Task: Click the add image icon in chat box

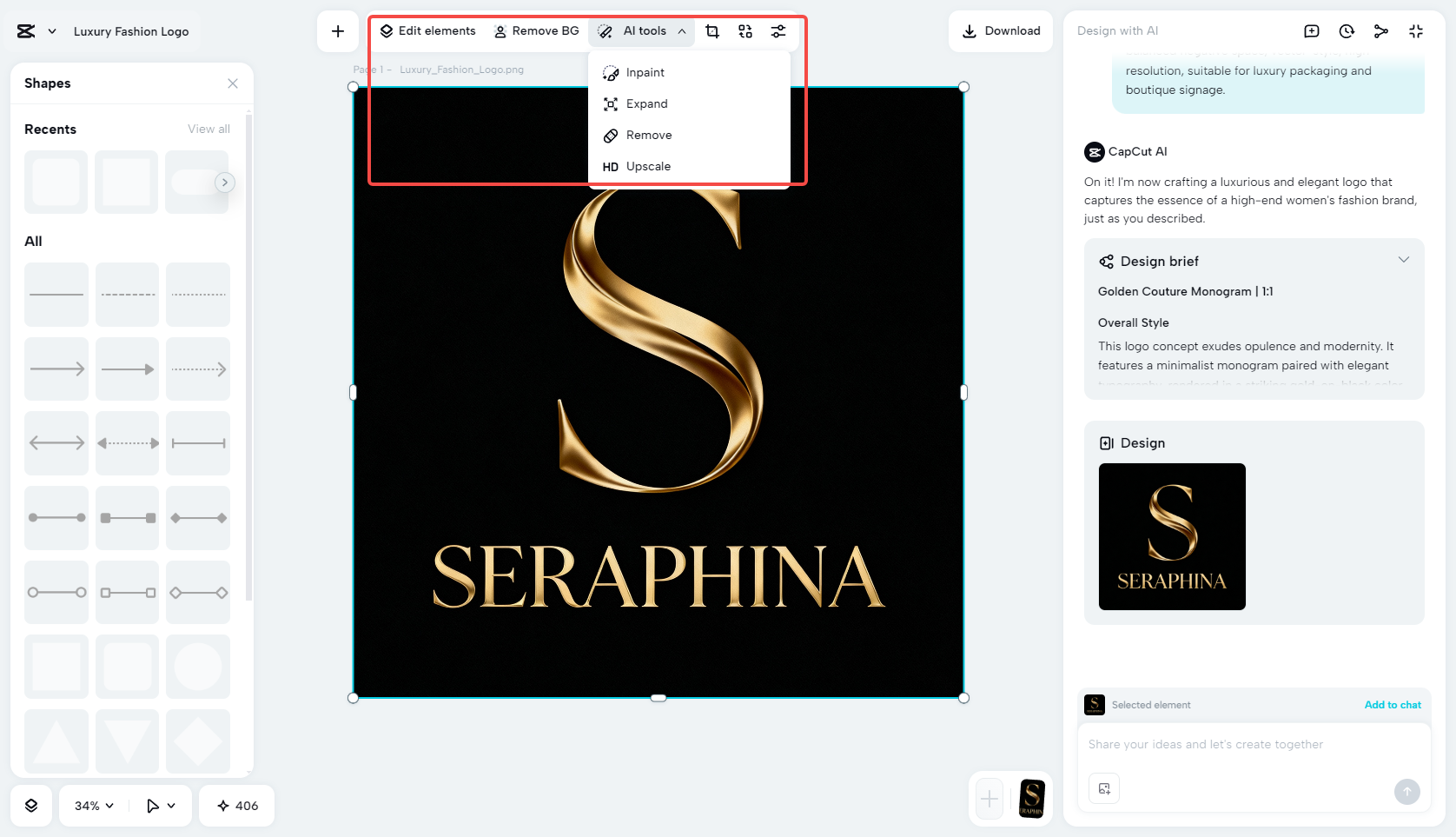Action: coord(1103,788)
